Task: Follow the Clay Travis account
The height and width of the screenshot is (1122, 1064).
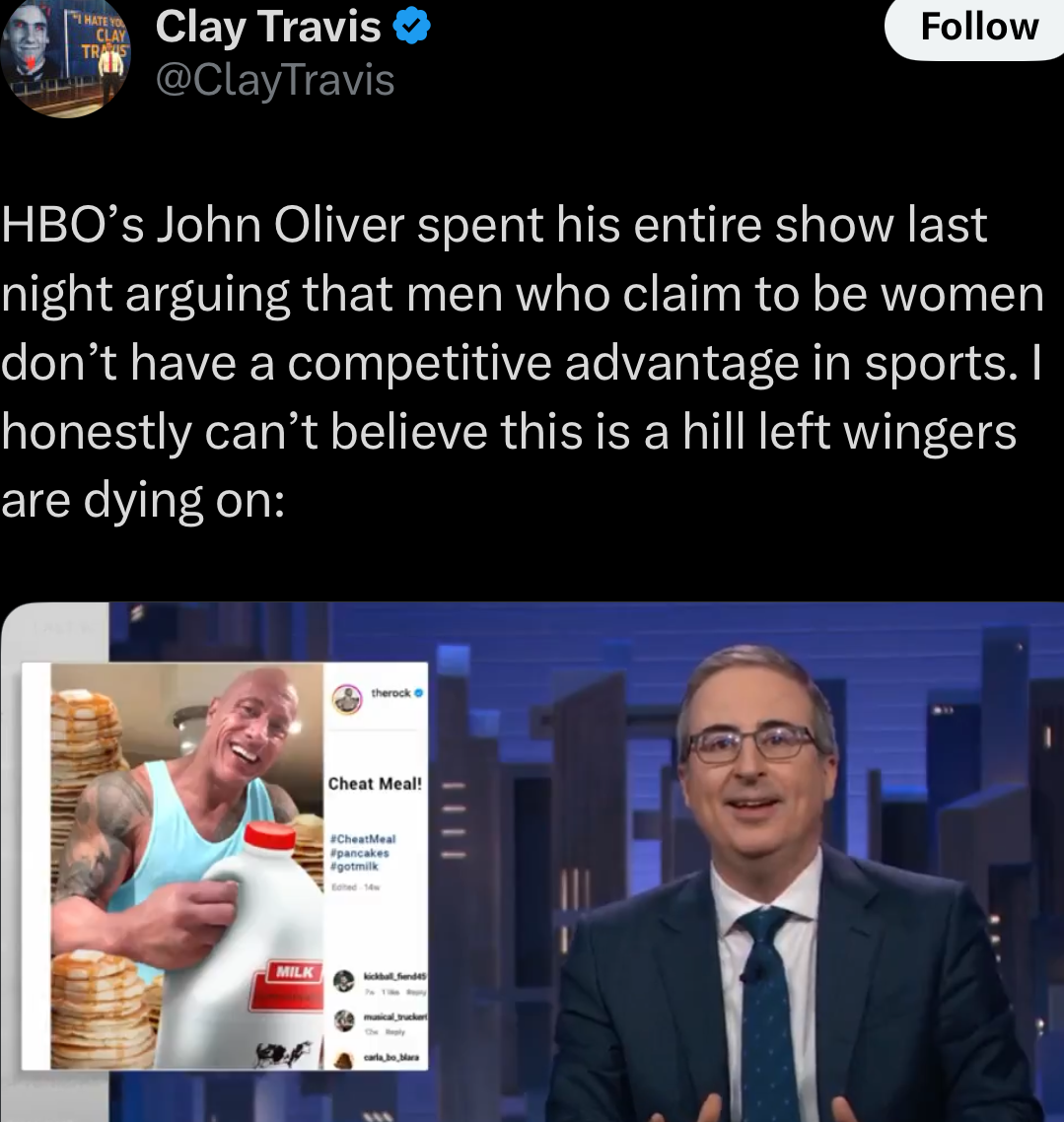Action: click(x=978, y=28)
